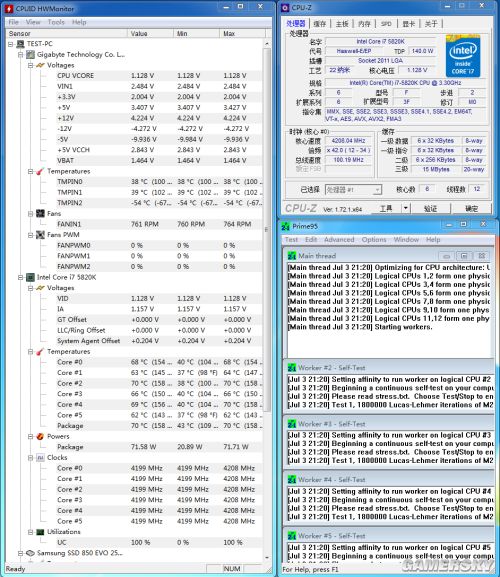The width and height of the screenshot is (500, 577).
Task: Click the confirm button in CPU-Z
Action: pos(472,209)
